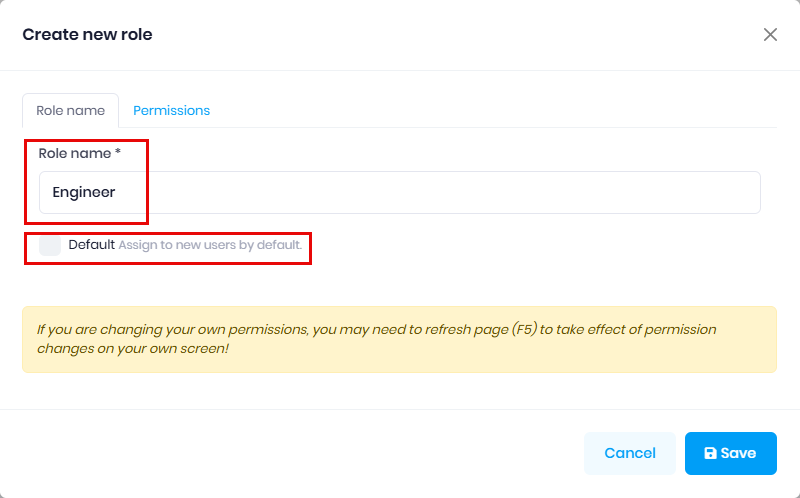The image size is (800, 498).
Task: Cancel creating the new role
Action: [630, 453]
